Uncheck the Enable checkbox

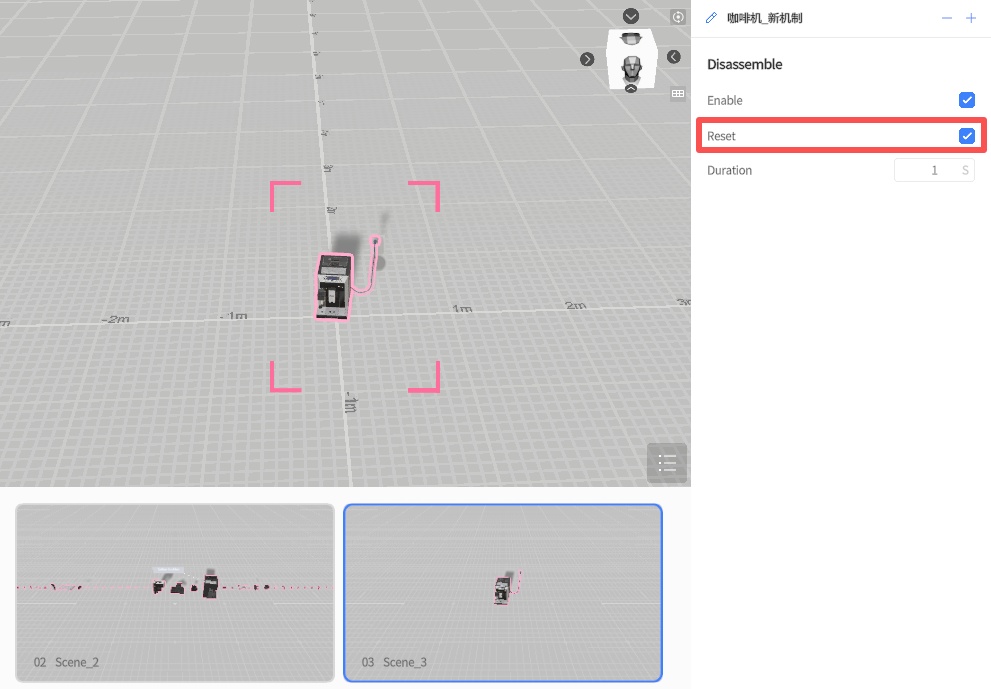(x=967, y=100)
